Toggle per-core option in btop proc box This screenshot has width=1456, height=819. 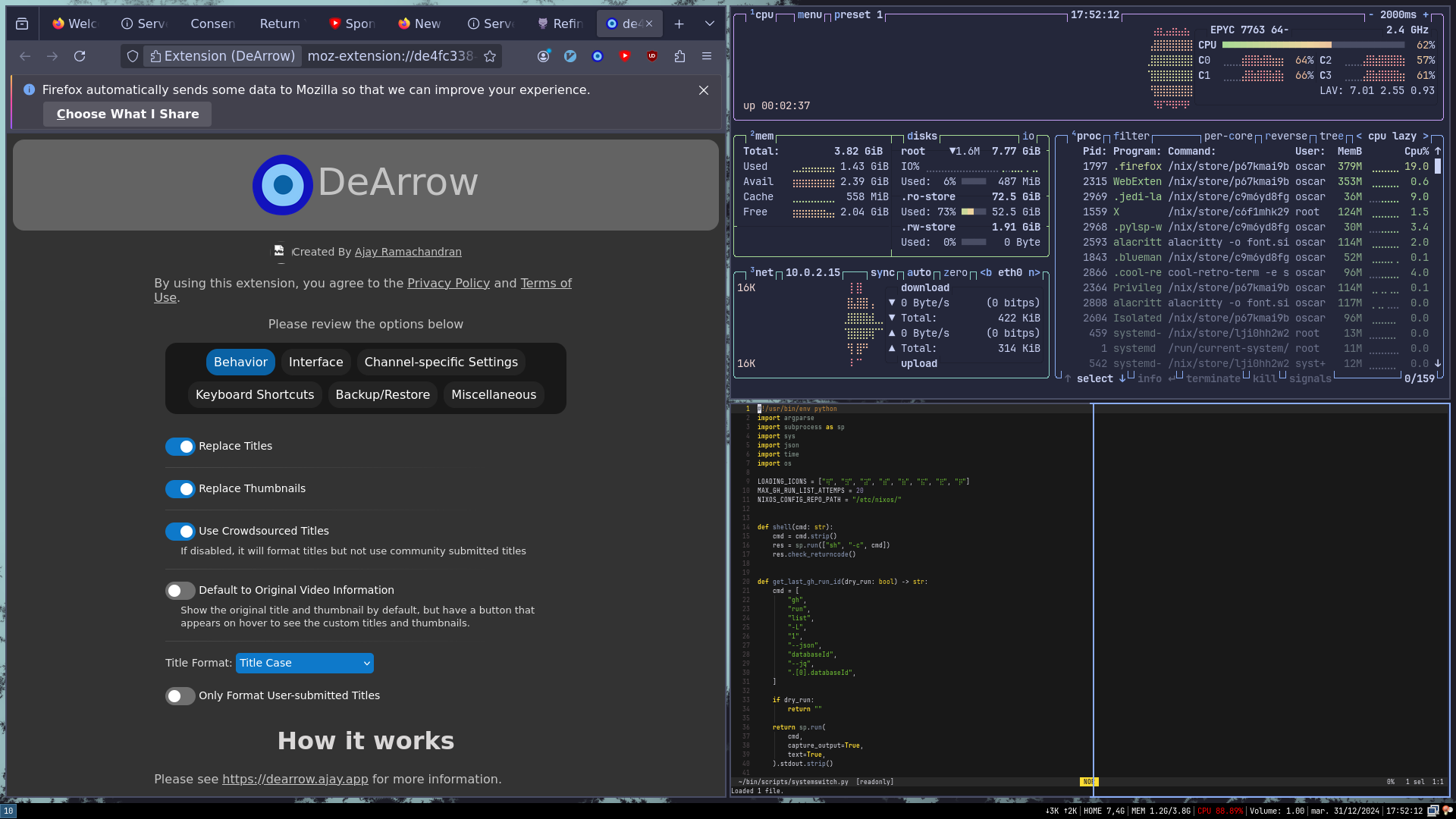[x=1228, y=136]
